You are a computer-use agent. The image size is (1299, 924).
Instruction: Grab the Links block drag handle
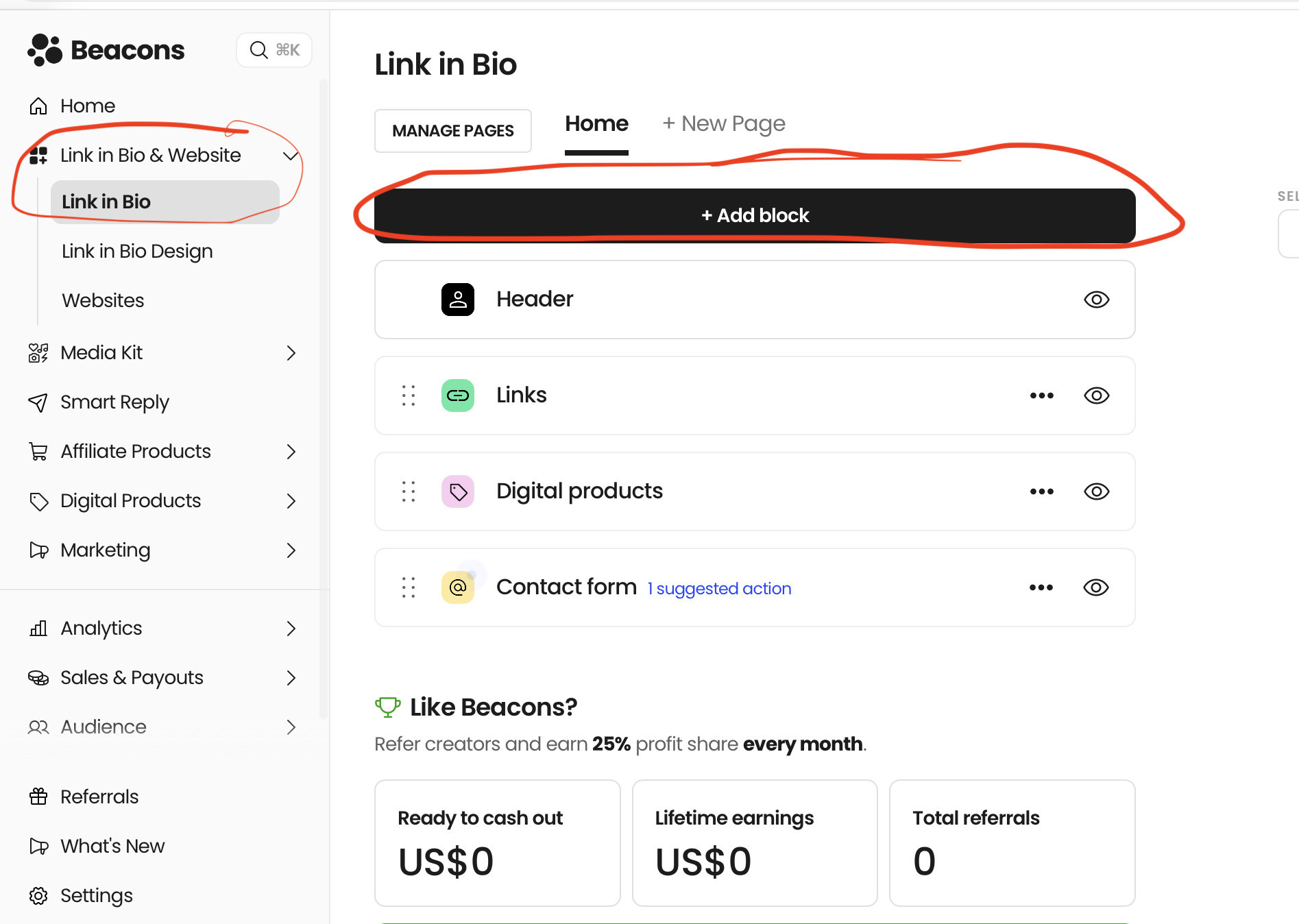tap(409, 396)
